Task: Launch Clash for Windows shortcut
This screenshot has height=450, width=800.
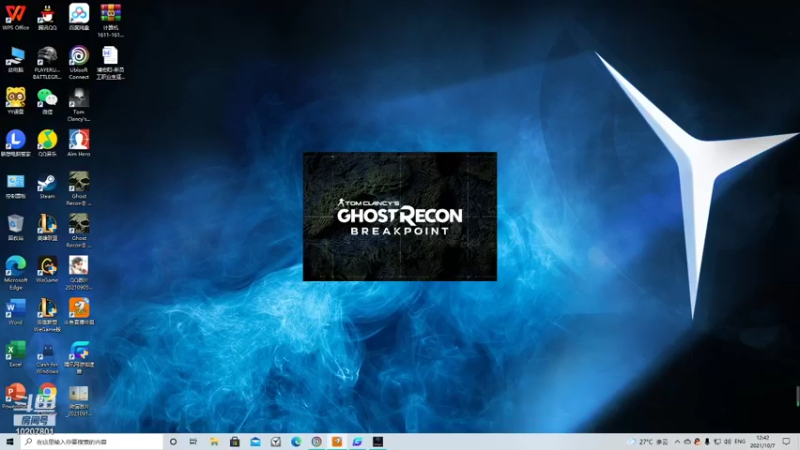Action: (47, 357)
